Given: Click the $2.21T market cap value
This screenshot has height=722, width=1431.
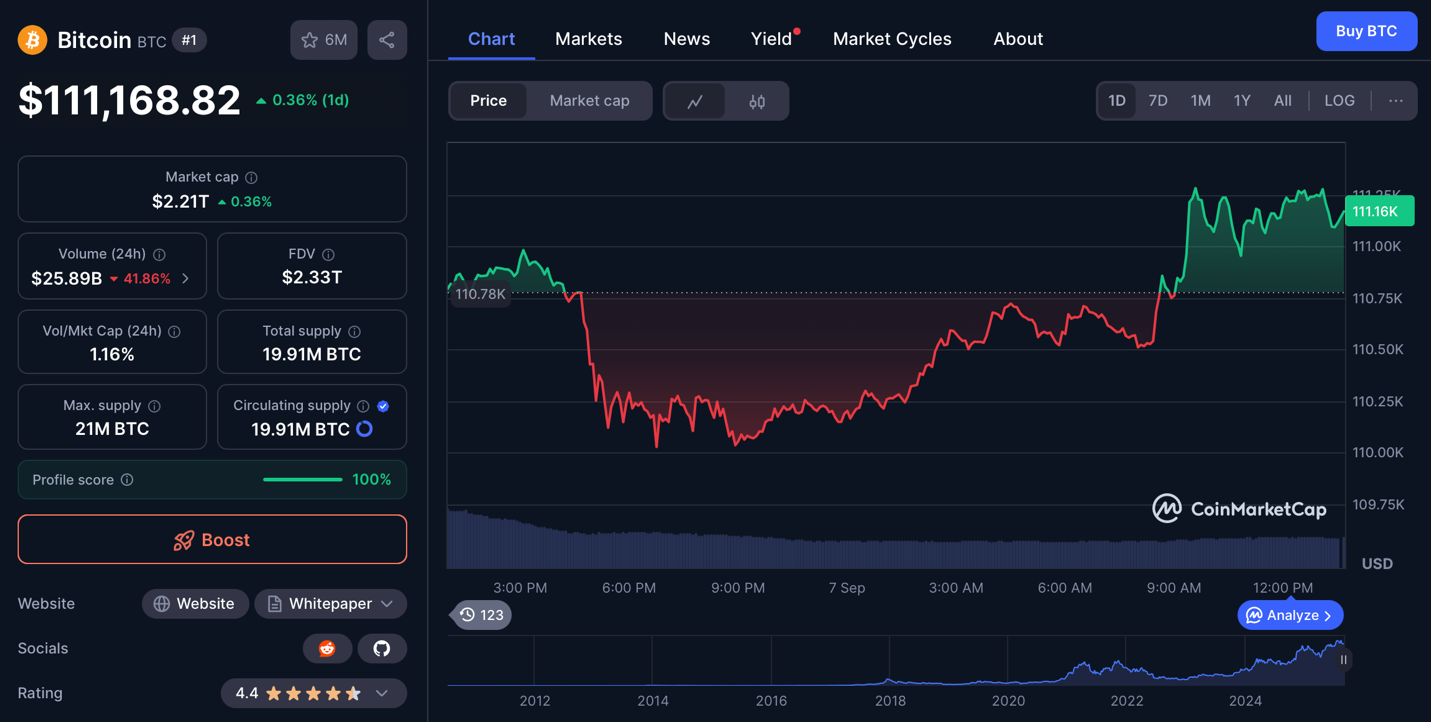Looking at the screenshot, I should 180,201.
